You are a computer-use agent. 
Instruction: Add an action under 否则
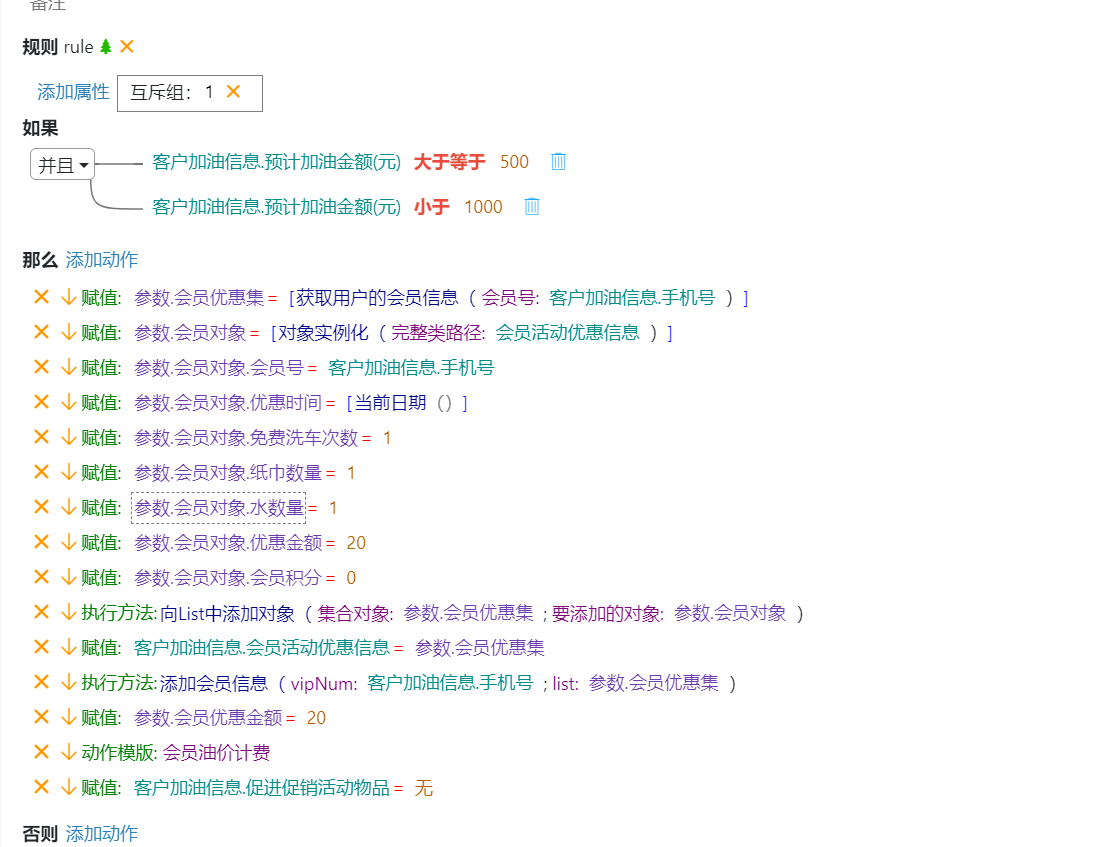coord(102,834)
